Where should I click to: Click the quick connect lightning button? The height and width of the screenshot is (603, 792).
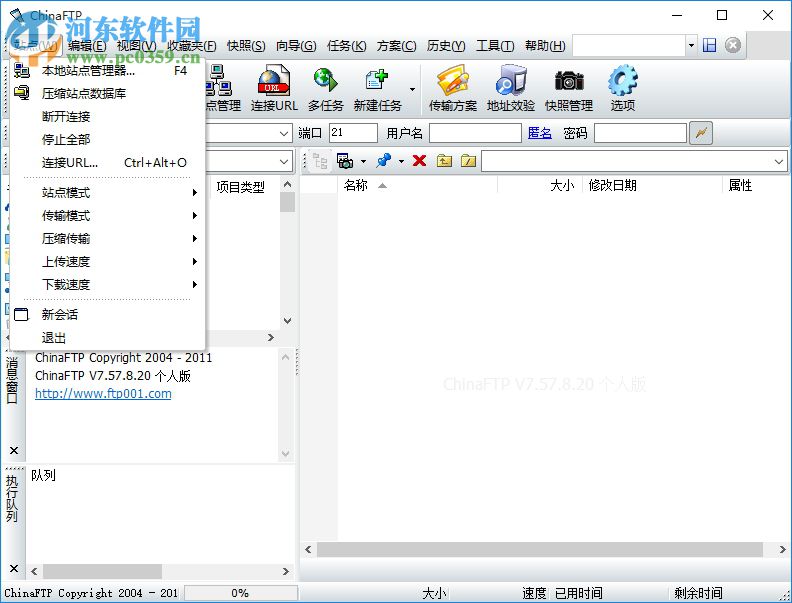coord(701,133)
